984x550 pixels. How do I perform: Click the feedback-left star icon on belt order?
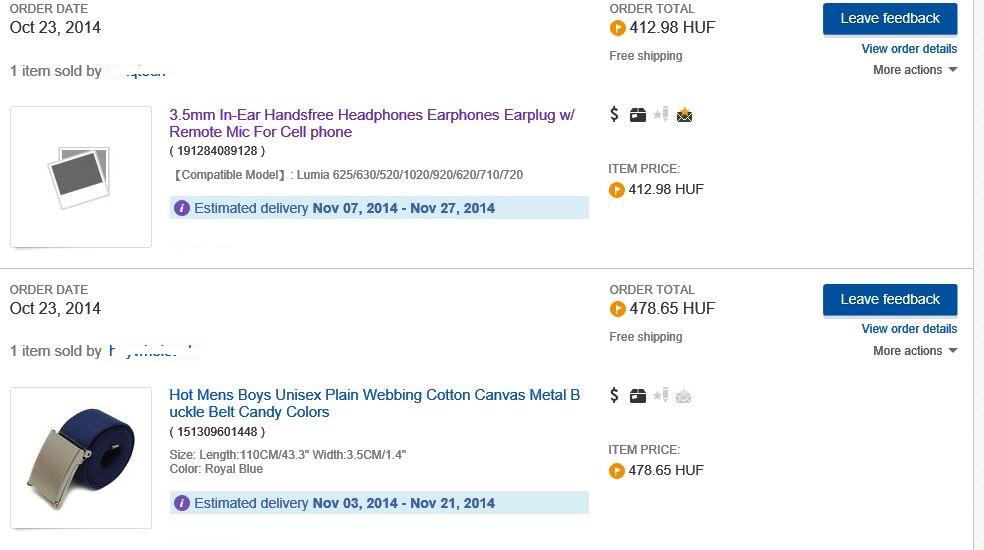(660, 396)
